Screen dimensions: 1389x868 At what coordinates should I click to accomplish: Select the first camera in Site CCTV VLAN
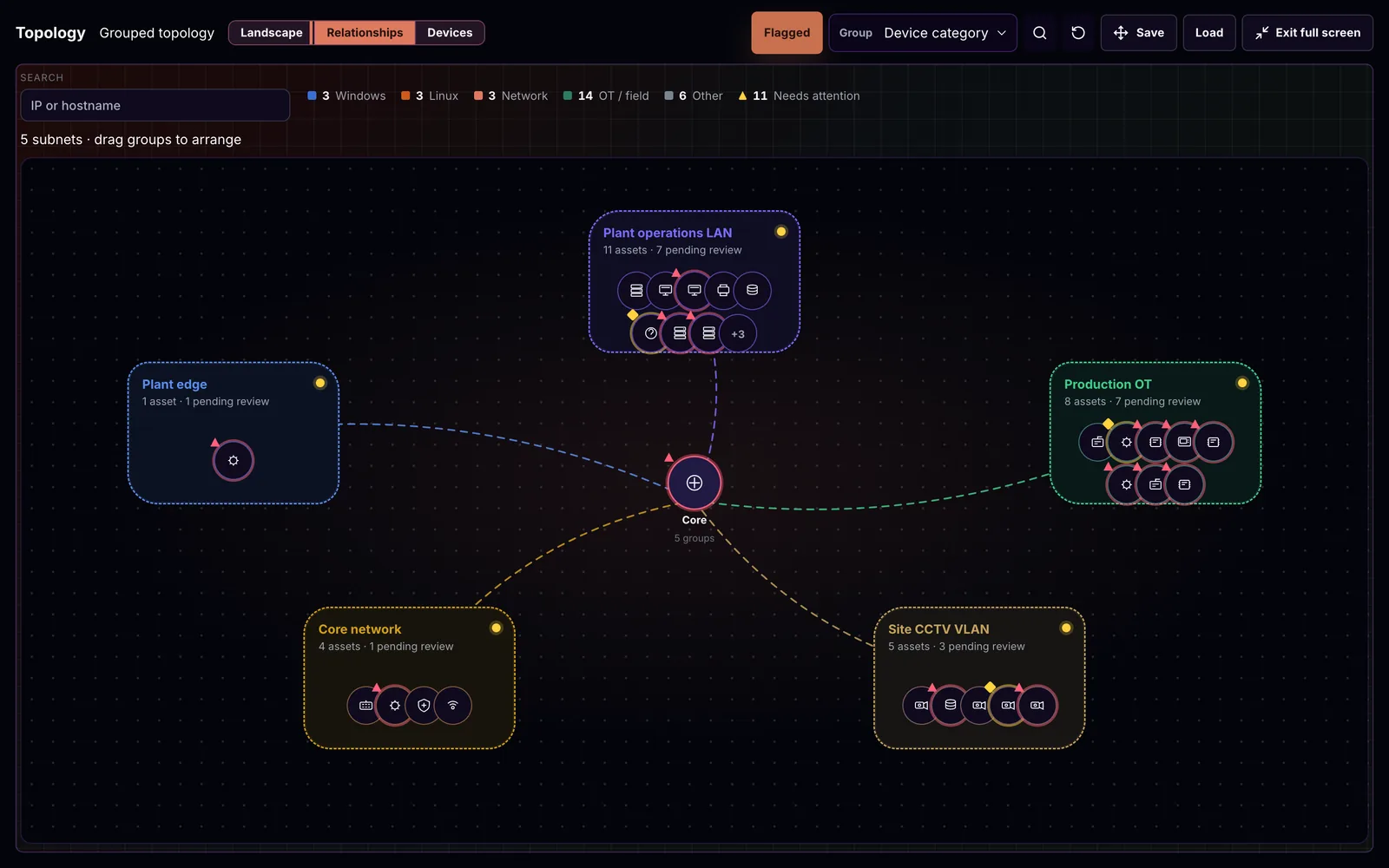(921, 705)
